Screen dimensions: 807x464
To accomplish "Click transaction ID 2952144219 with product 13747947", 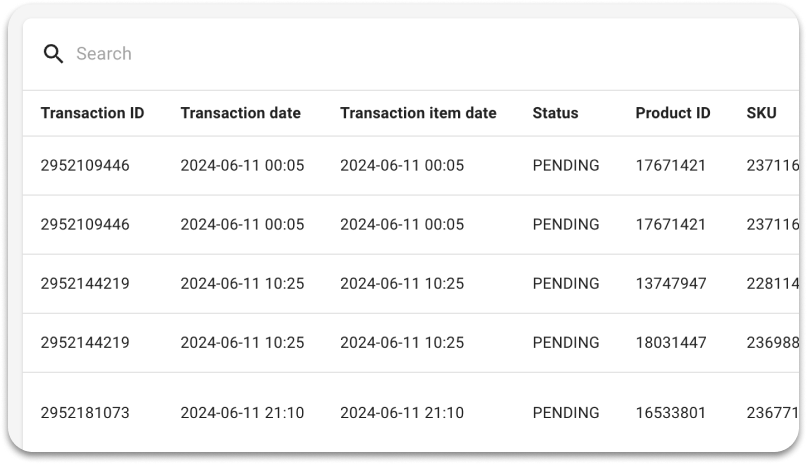I will click(85, 284).
